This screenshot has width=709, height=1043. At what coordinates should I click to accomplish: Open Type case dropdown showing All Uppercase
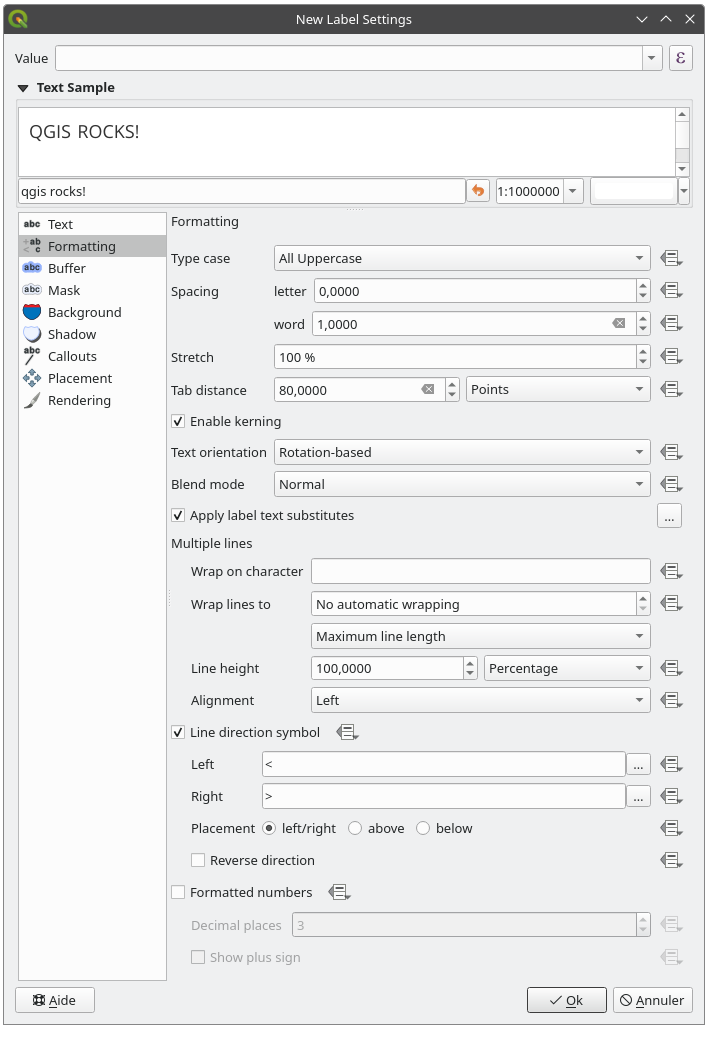coord(462,258)
